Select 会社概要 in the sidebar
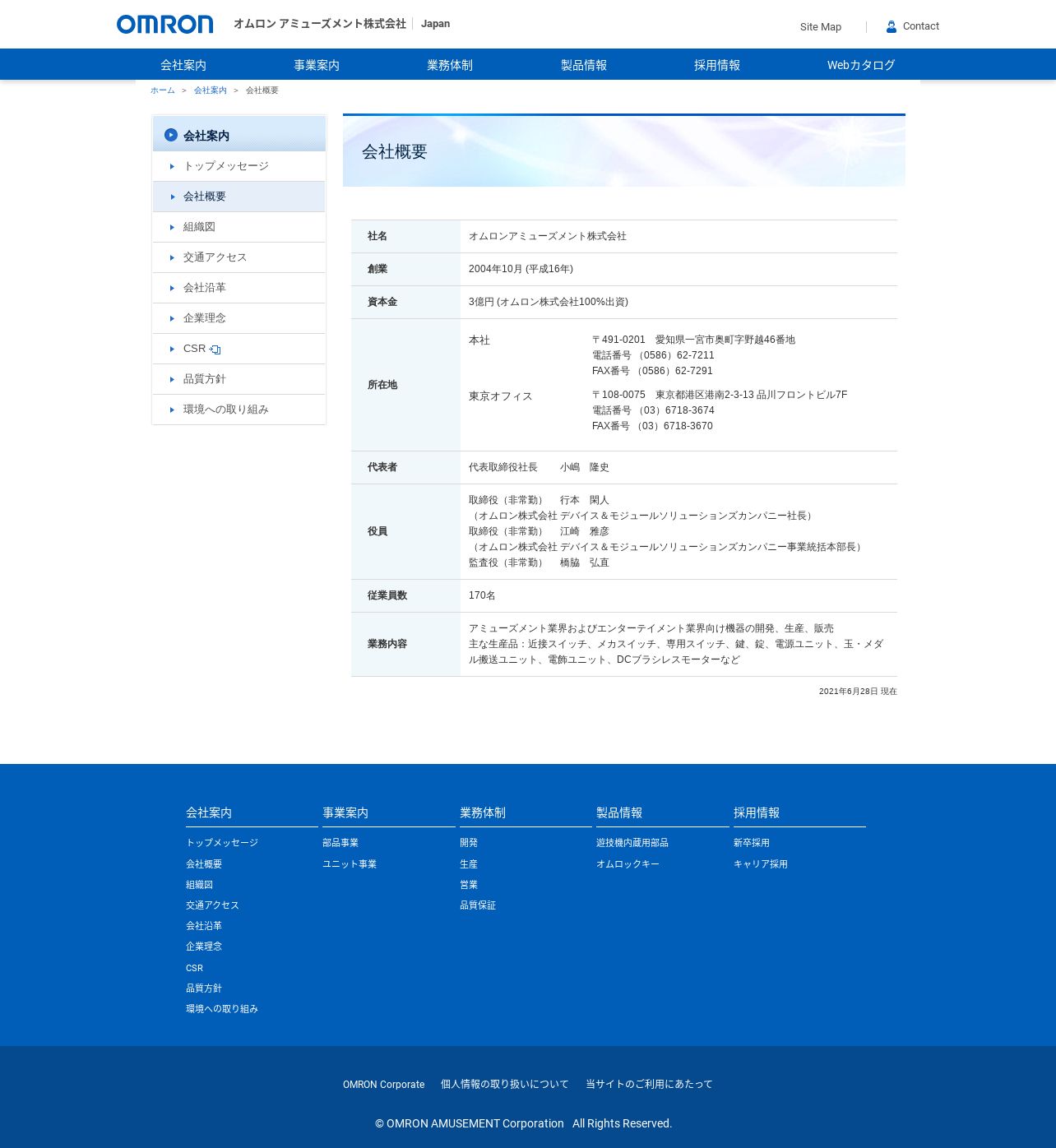The width and height of the screenshot is (1056, 1148). [239, 197]
